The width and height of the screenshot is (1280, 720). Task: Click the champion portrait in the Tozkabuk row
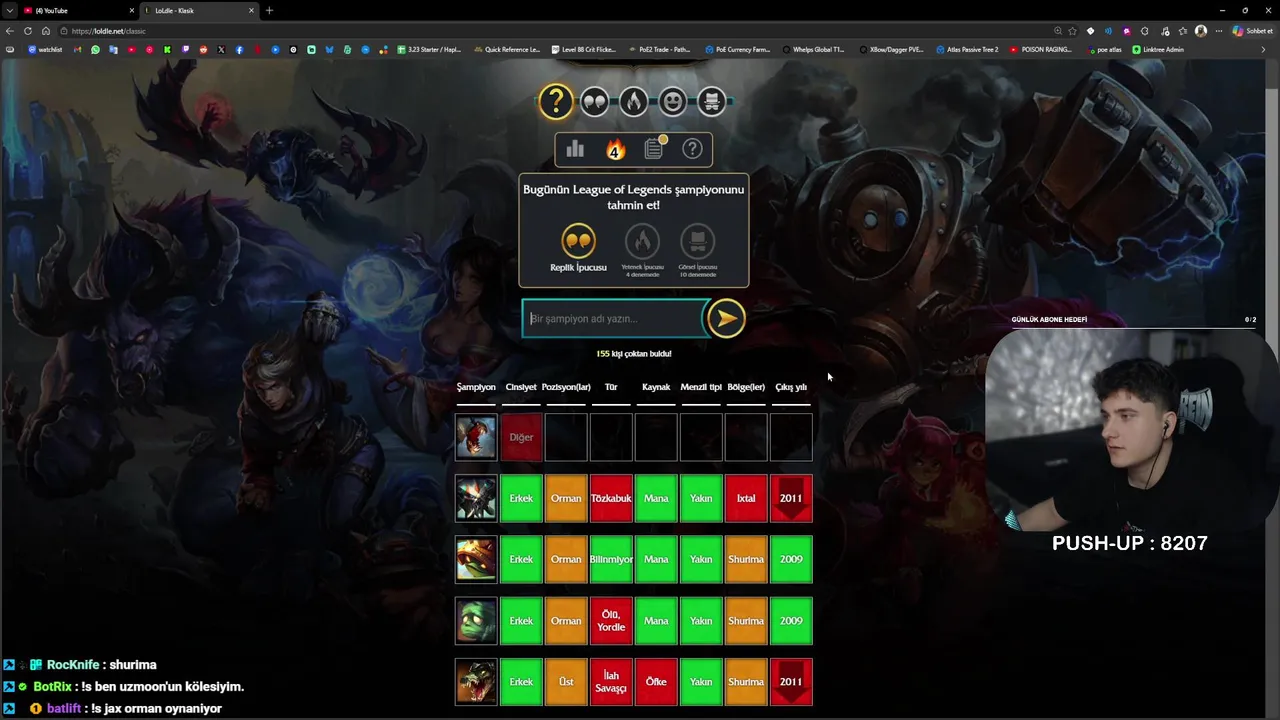point(476,498)
